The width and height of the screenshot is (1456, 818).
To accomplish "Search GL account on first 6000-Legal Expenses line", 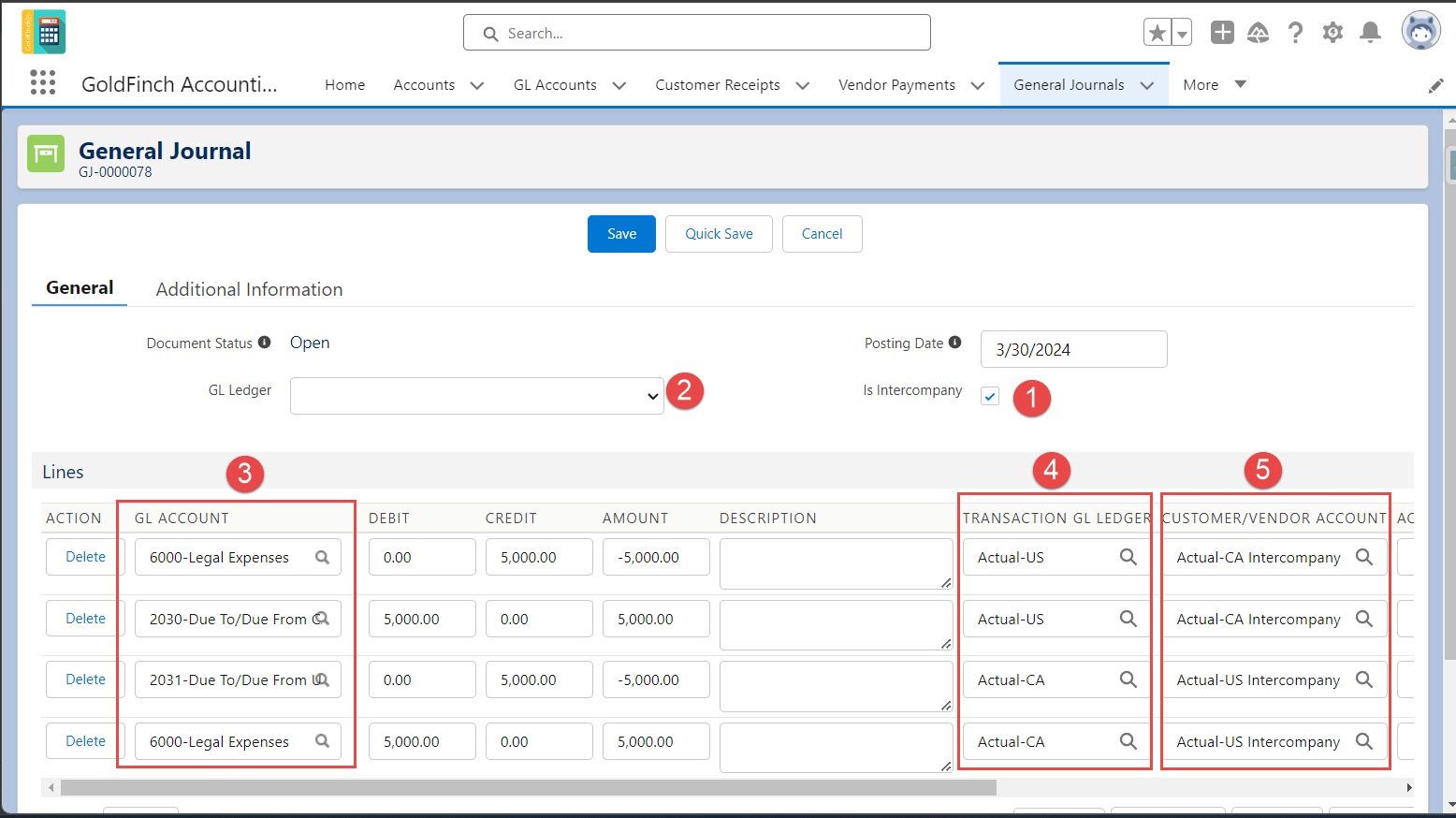I will tap(322, 557).
